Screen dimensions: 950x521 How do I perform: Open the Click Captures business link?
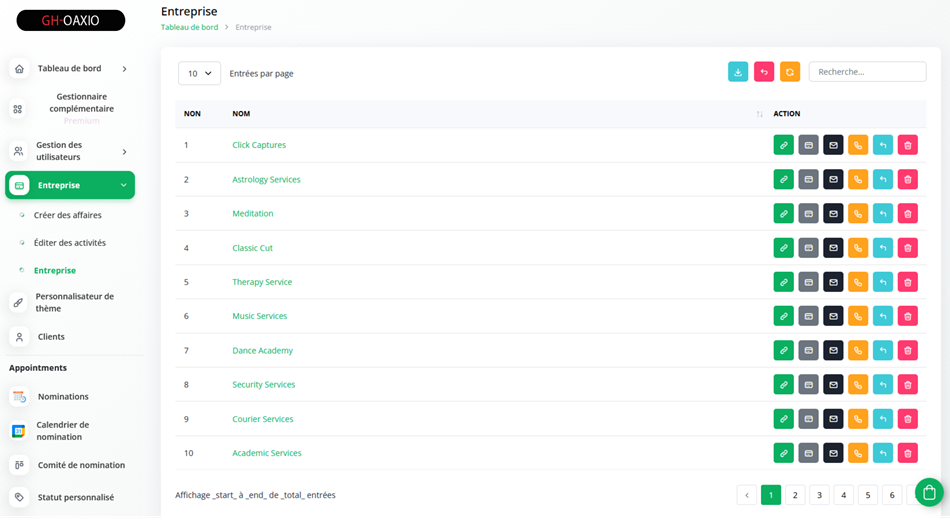click(259, 145)
